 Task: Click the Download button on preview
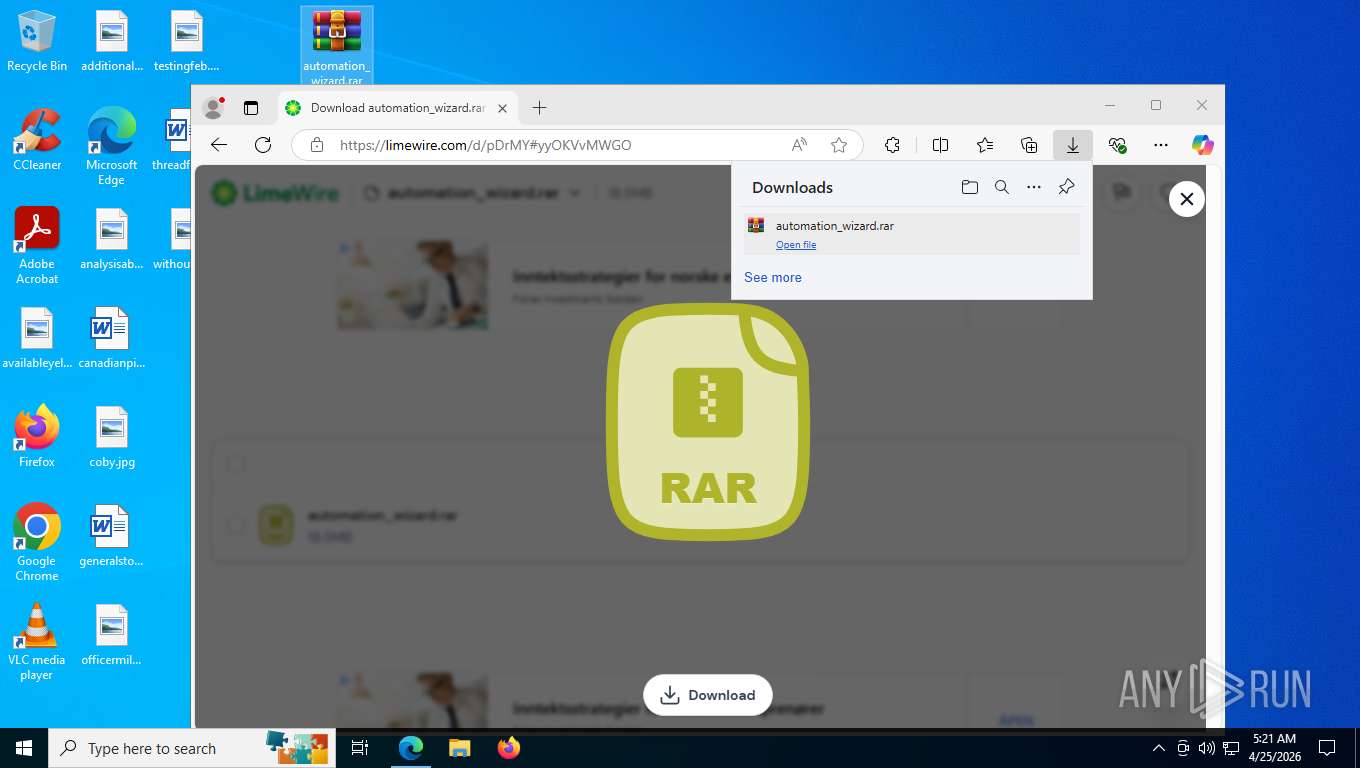tap(708, 695)
